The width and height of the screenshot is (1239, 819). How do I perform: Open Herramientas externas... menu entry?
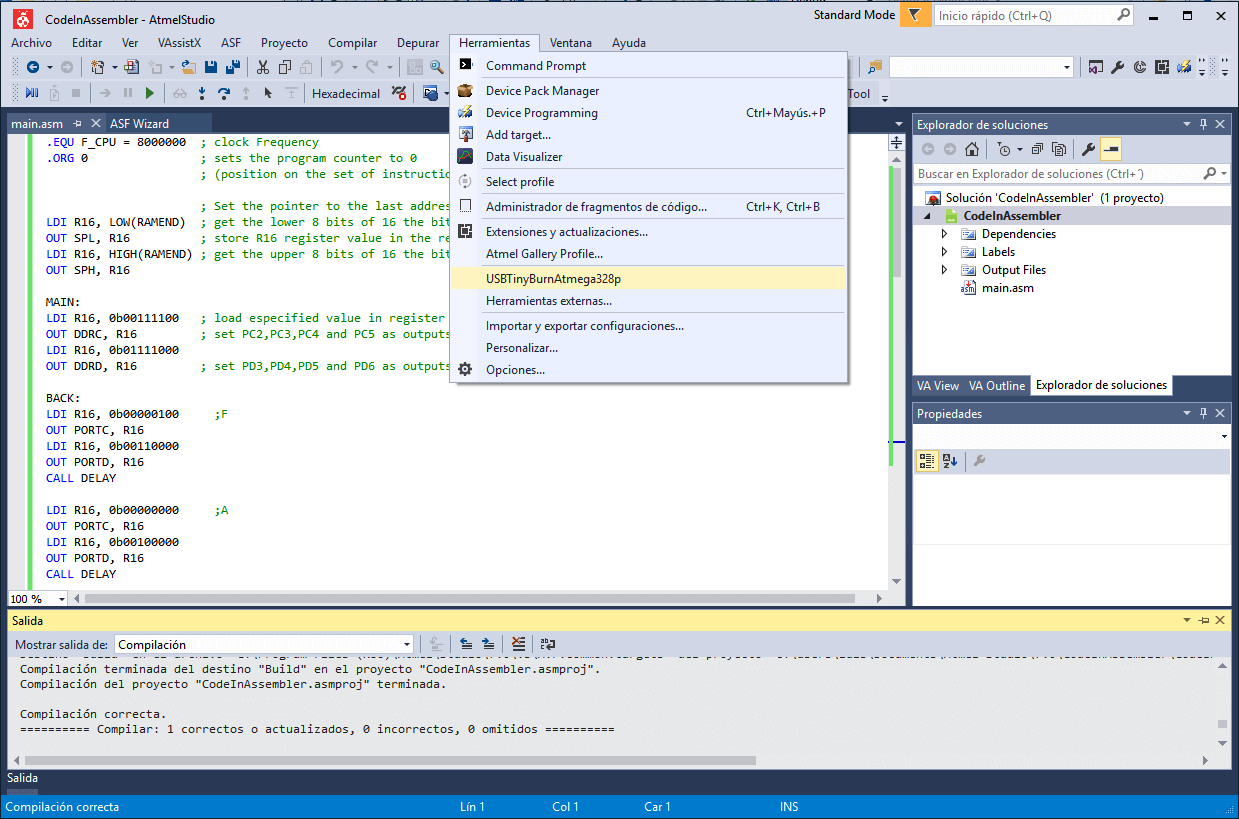click(x=649, y=301)
